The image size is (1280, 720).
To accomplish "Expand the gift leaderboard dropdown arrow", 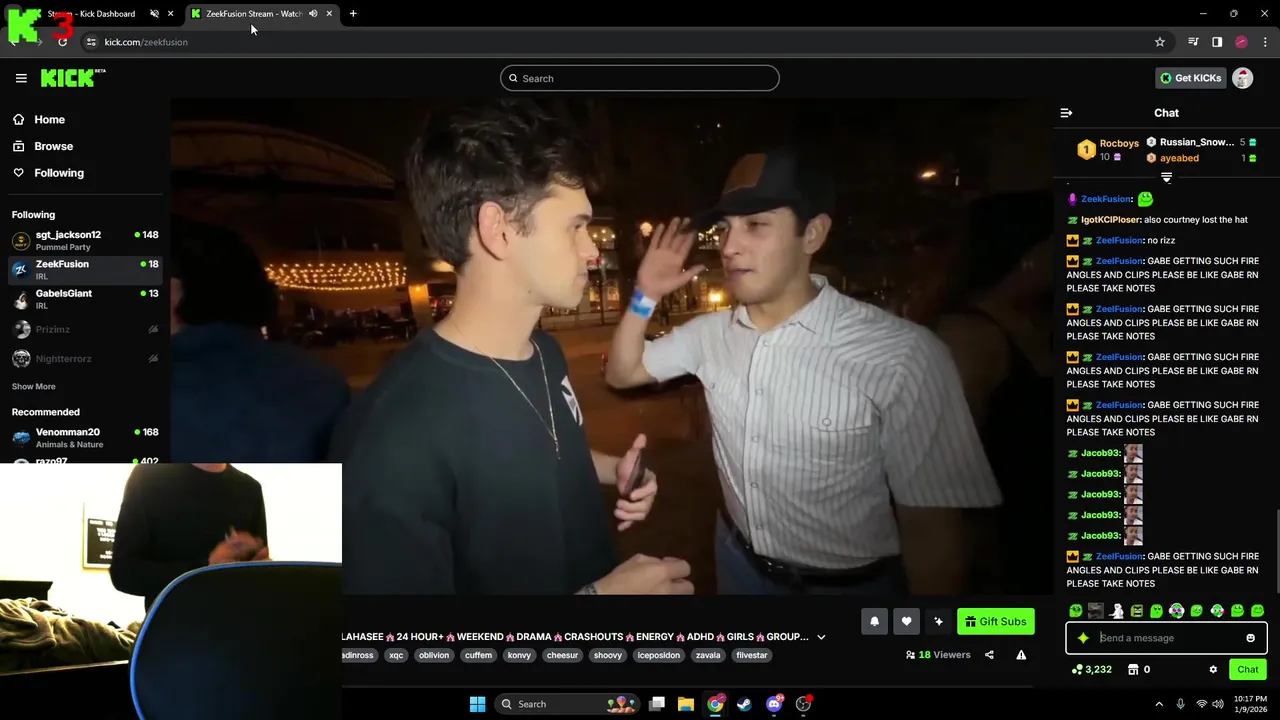I will [x=1166, y=177].
